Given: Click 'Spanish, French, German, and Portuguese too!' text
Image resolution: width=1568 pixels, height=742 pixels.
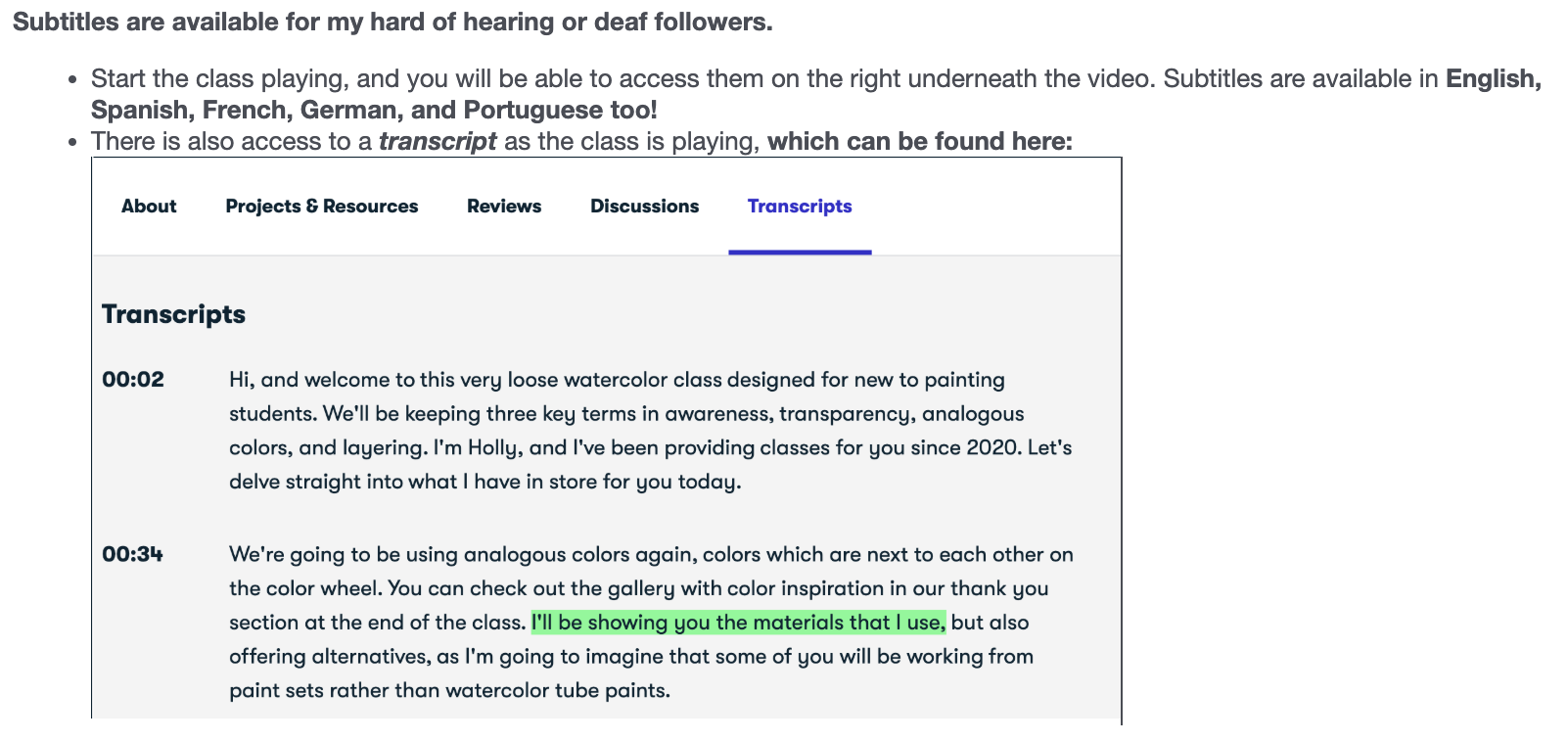Looking at the screenshot, I should coord(374,111).
